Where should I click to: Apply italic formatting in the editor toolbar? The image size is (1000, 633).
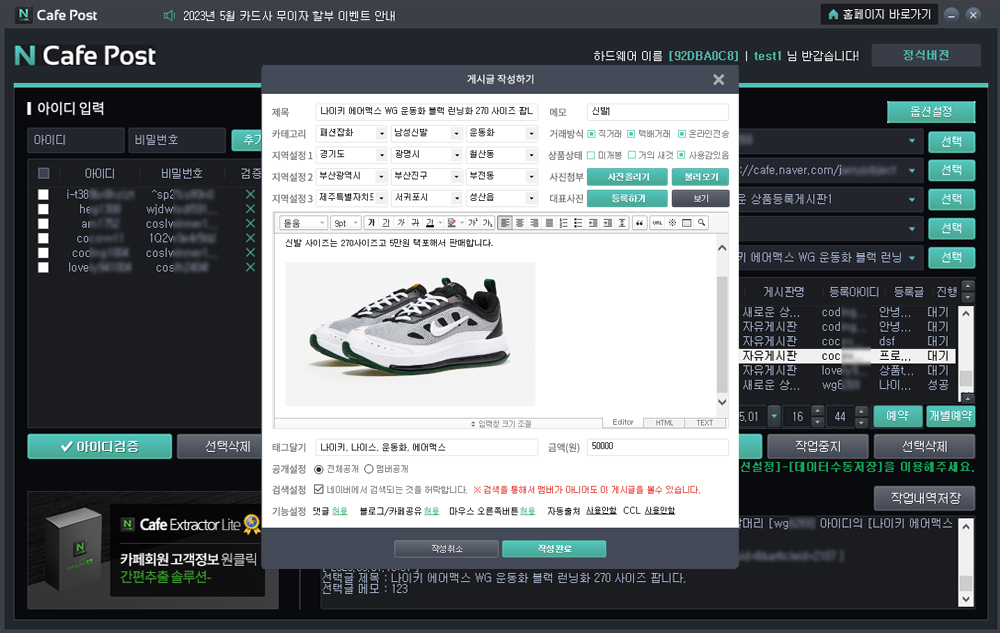[401, 222]
